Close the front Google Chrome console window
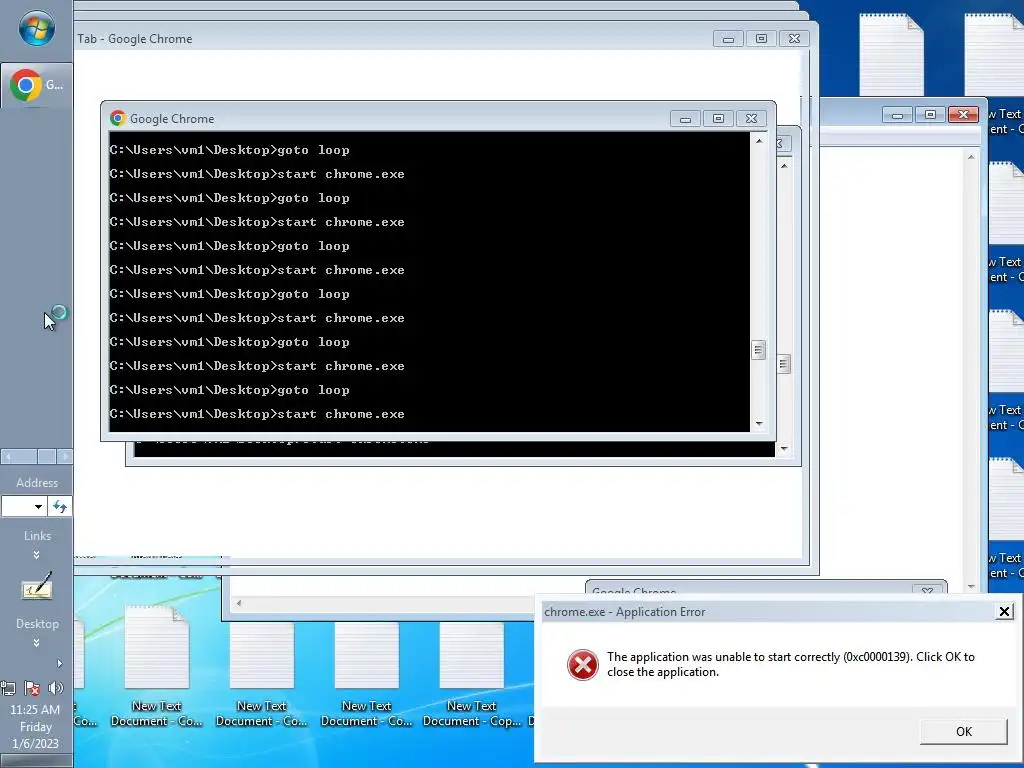 click(x=752, y=119)
